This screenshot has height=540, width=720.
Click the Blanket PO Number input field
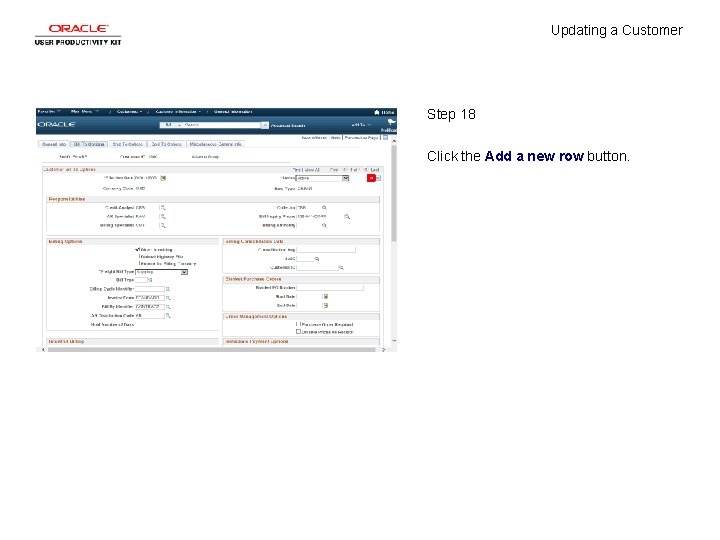pyautogui.click(x=330, y=288)
